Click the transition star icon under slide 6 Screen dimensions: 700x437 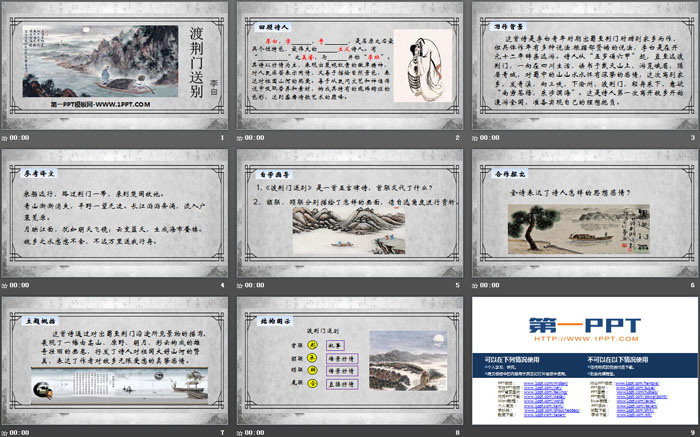475,285
